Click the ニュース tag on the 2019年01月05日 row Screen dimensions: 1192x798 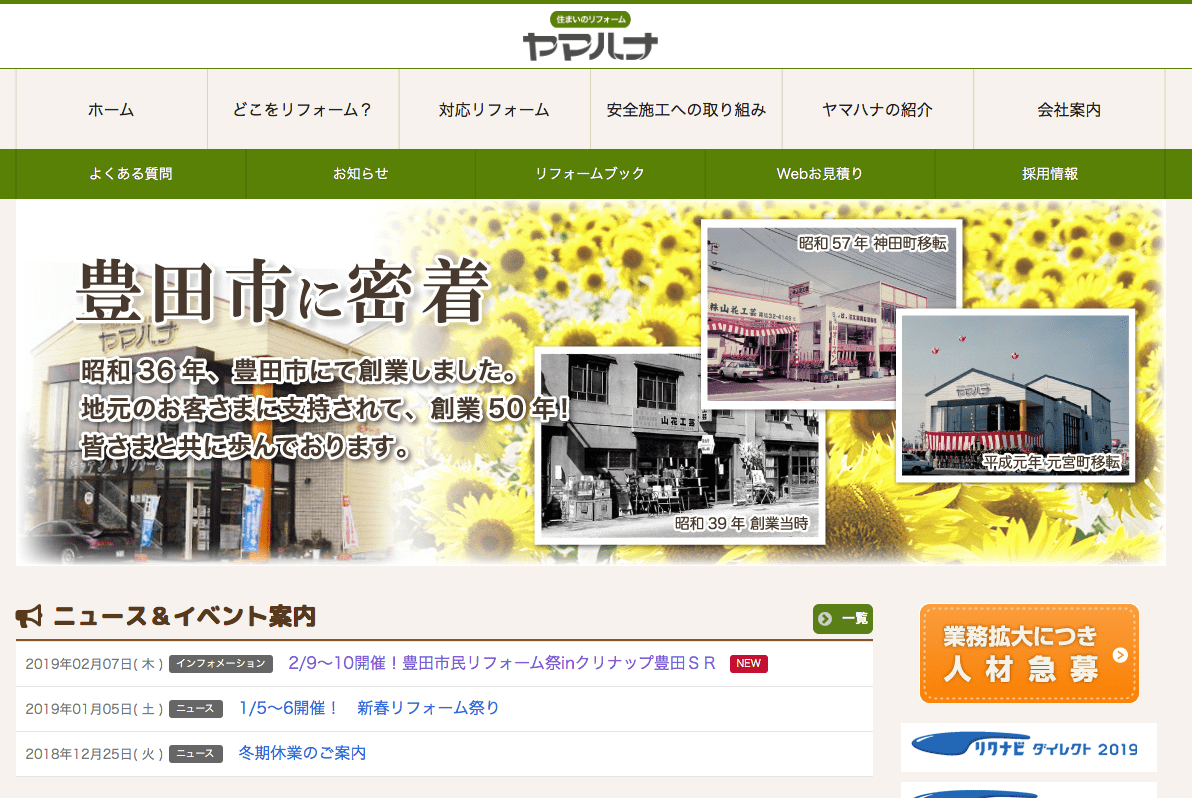point(195,708)
